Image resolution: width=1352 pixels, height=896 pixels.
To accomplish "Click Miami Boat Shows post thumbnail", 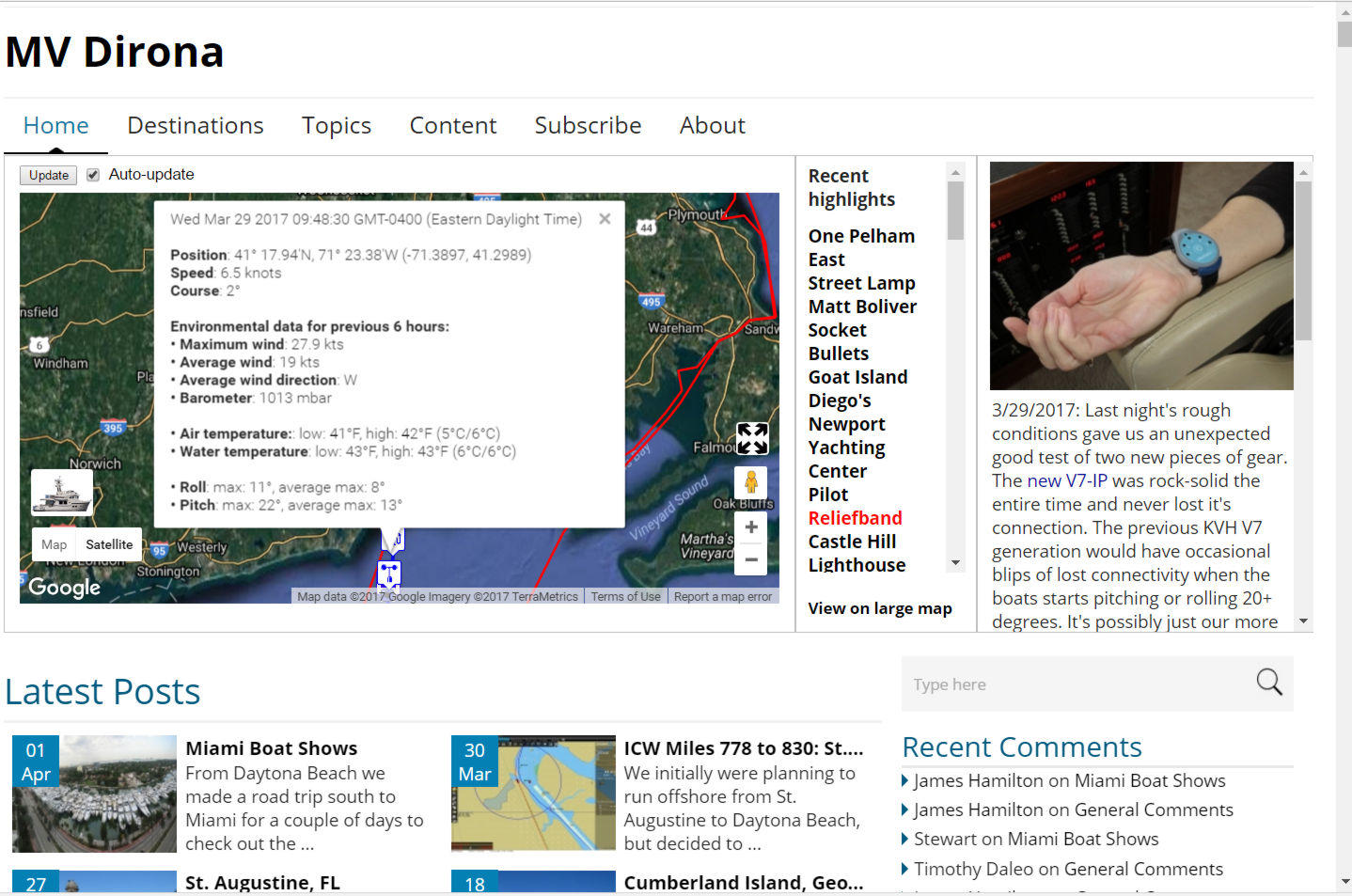I will coord(94,794).
